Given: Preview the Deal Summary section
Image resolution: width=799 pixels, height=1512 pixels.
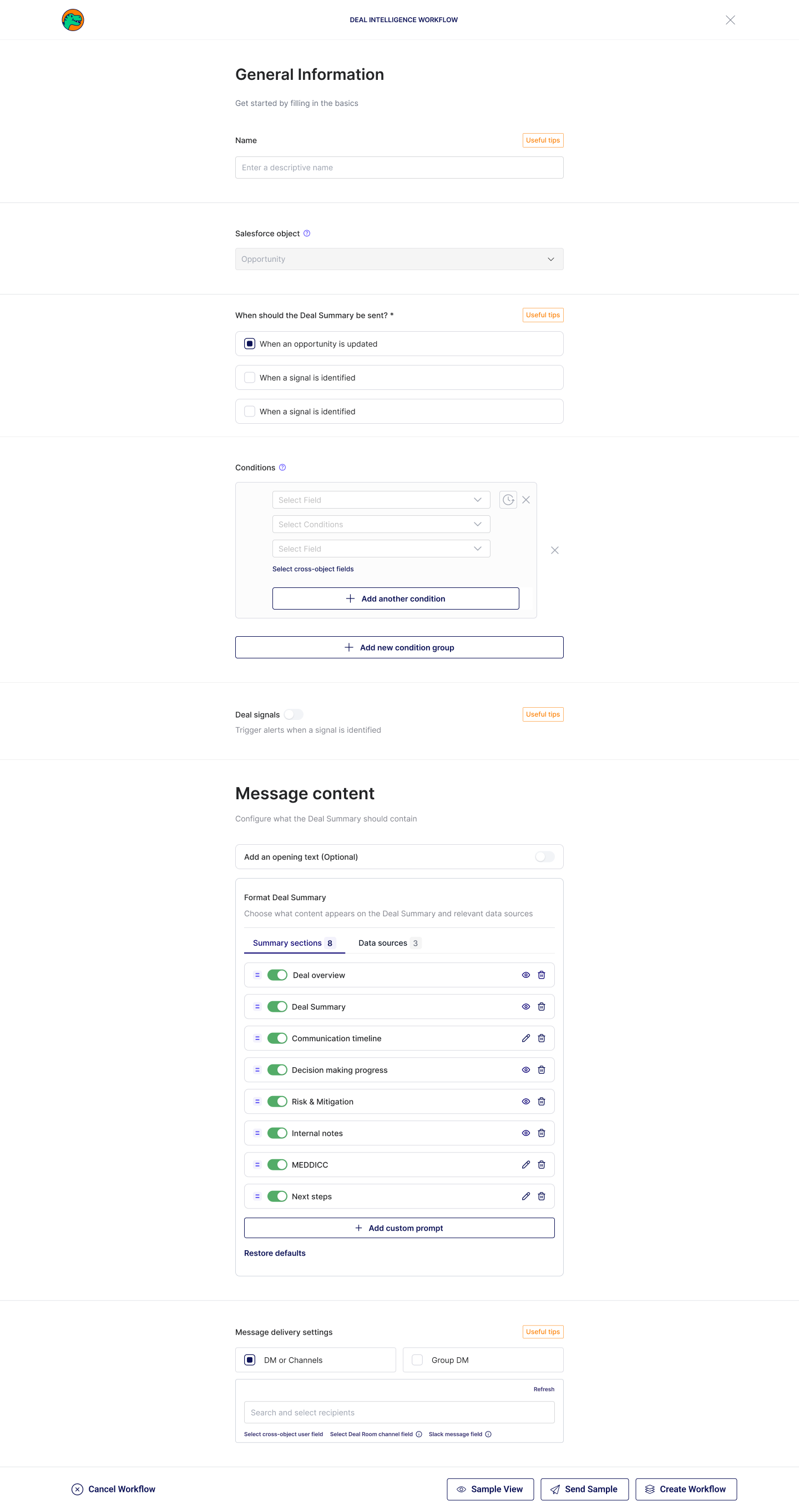Looking at the screenshot, I should (x=526, y=1007).
